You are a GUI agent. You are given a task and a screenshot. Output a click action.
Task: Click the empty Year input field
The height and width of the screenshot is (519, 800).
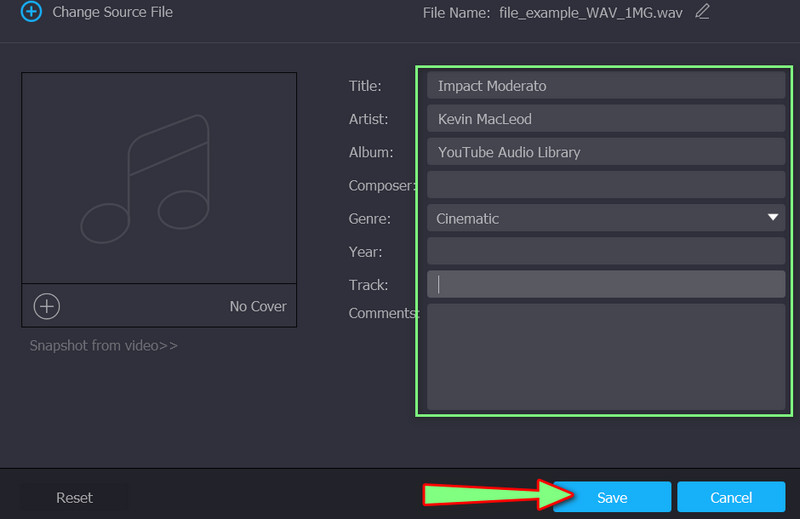605,251
